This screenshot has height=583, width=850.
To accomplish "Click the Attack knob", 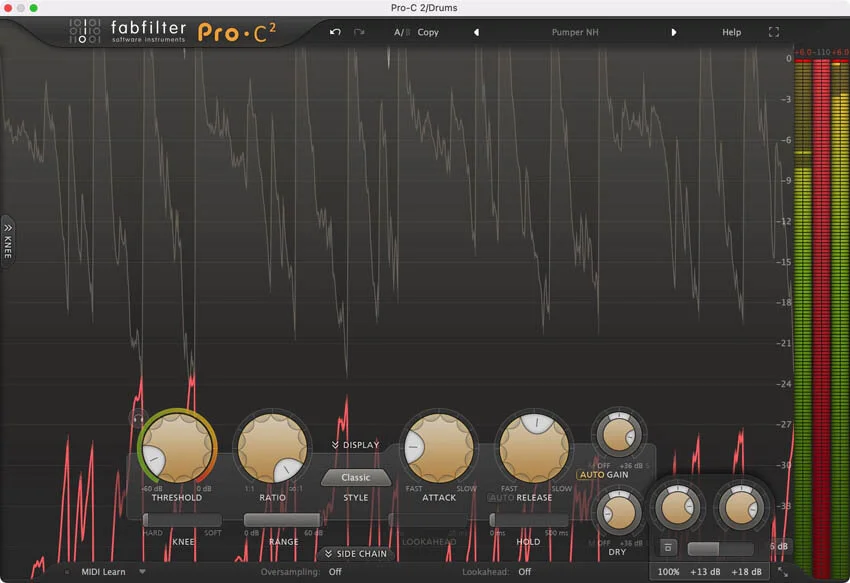I will coord(439,447).
